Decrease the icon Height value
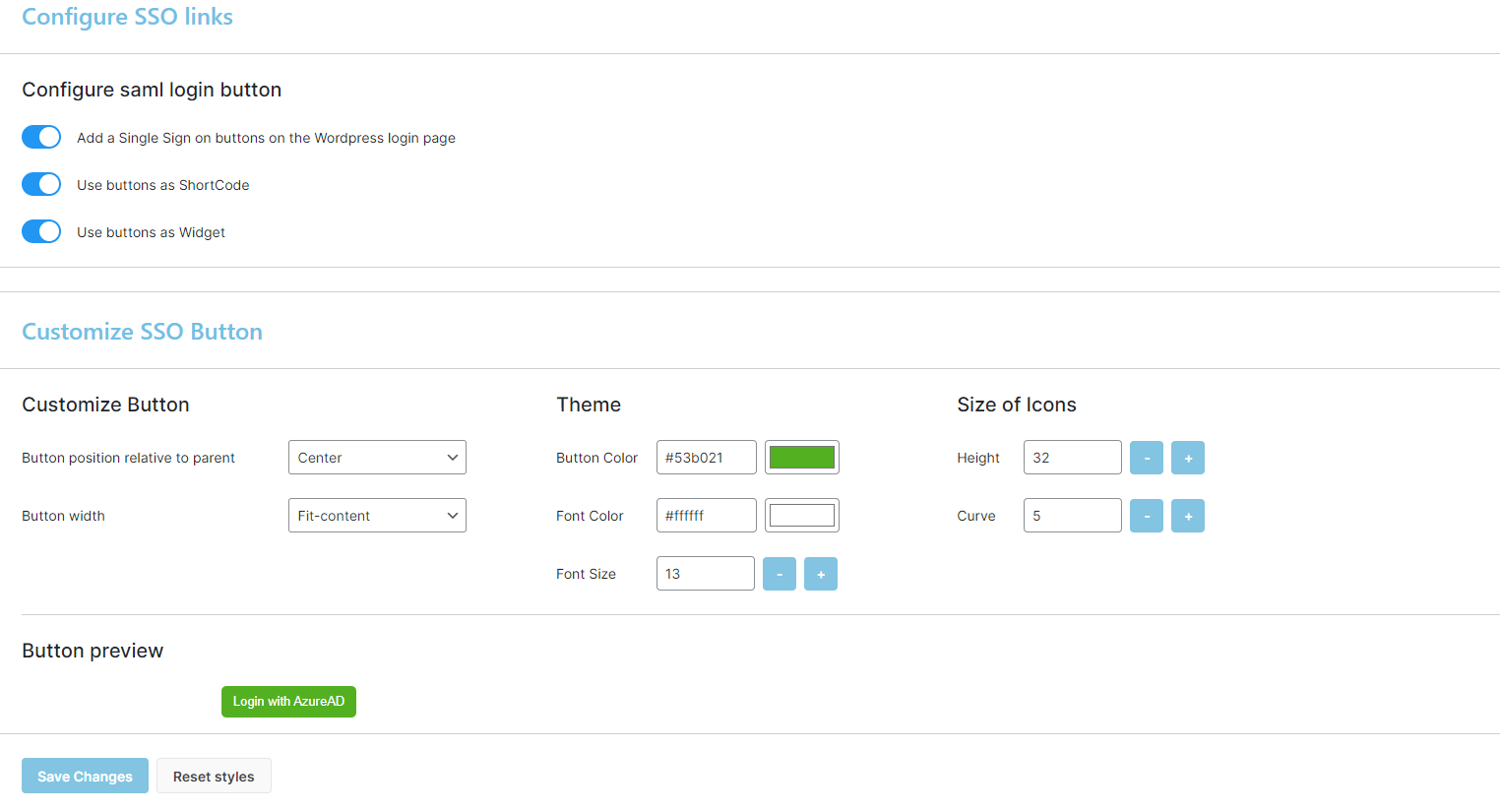1500x812 pixels. 1147,457
